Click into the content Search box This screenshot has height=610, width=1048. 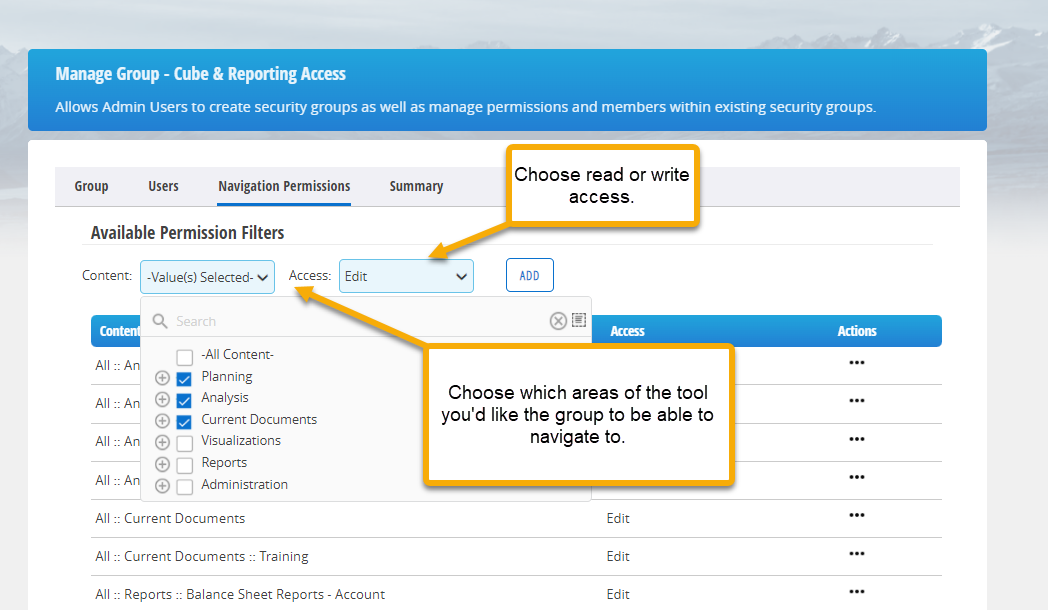[x=361, y=321]
